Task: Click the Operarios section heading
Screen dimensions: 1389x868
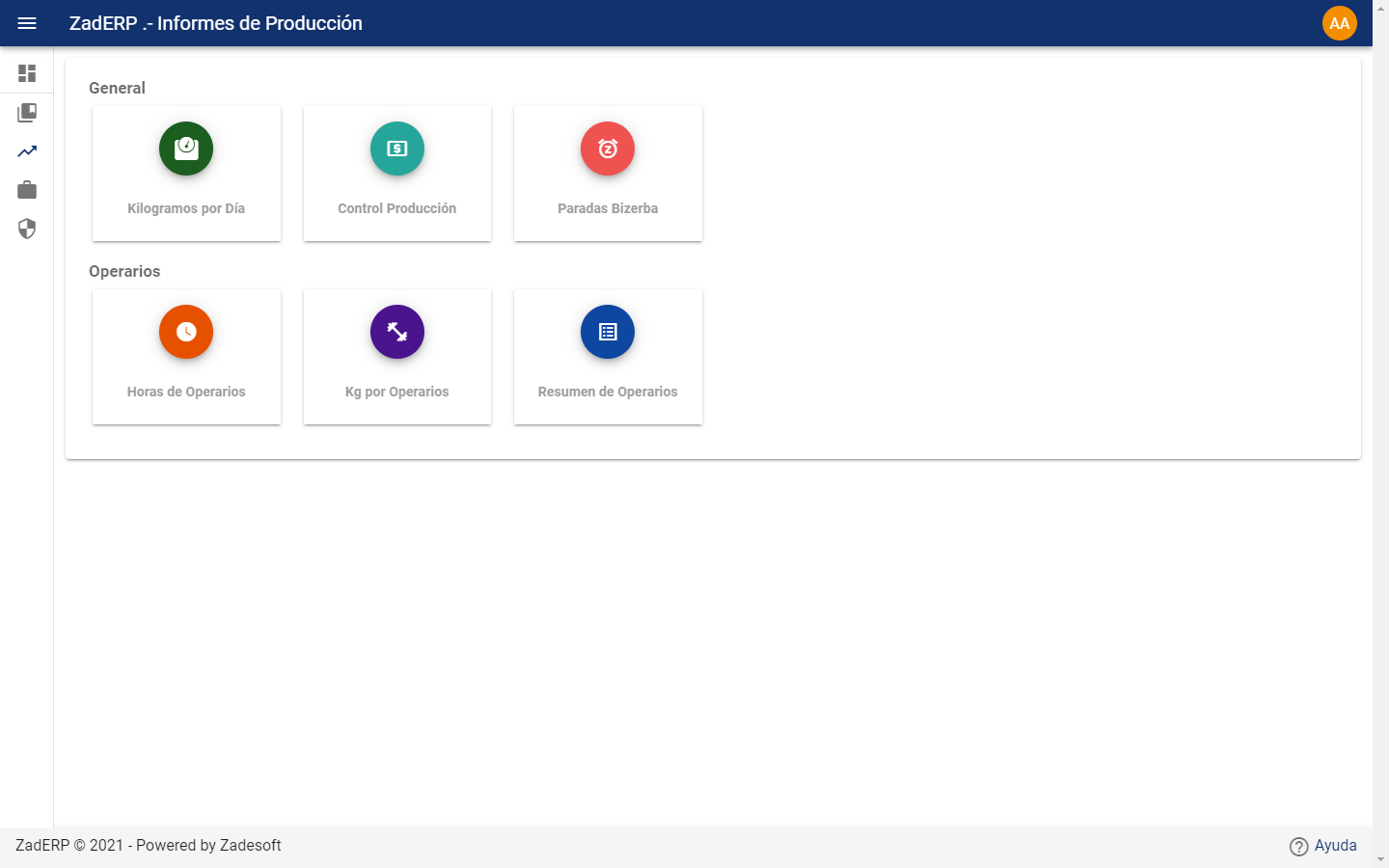Action: pyautogui.click(x=124, y=271)
